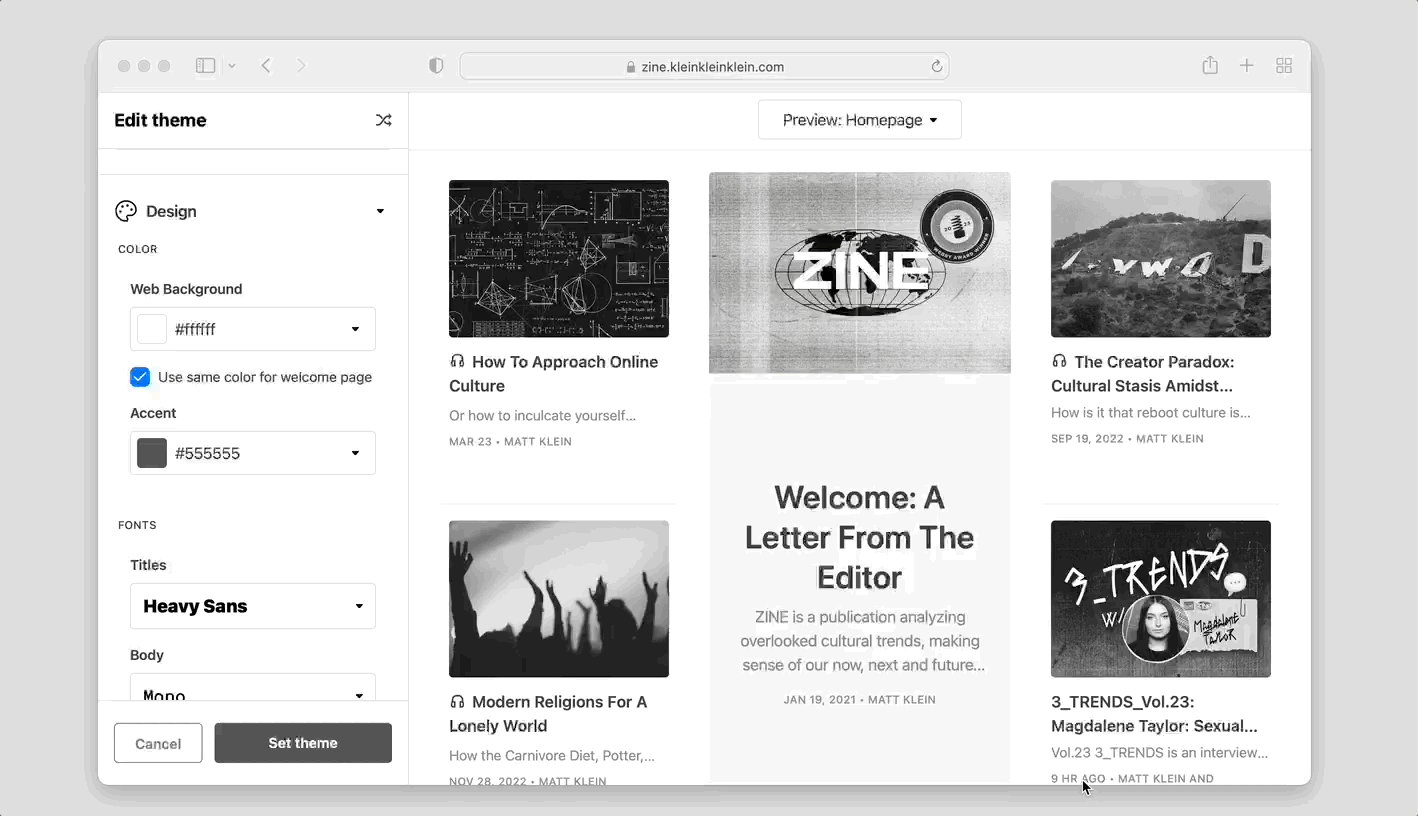Viewport: 1418px width, 816px height.
Task: Click the math chalkboard thumbnail
Action: (x=559, y=258)
